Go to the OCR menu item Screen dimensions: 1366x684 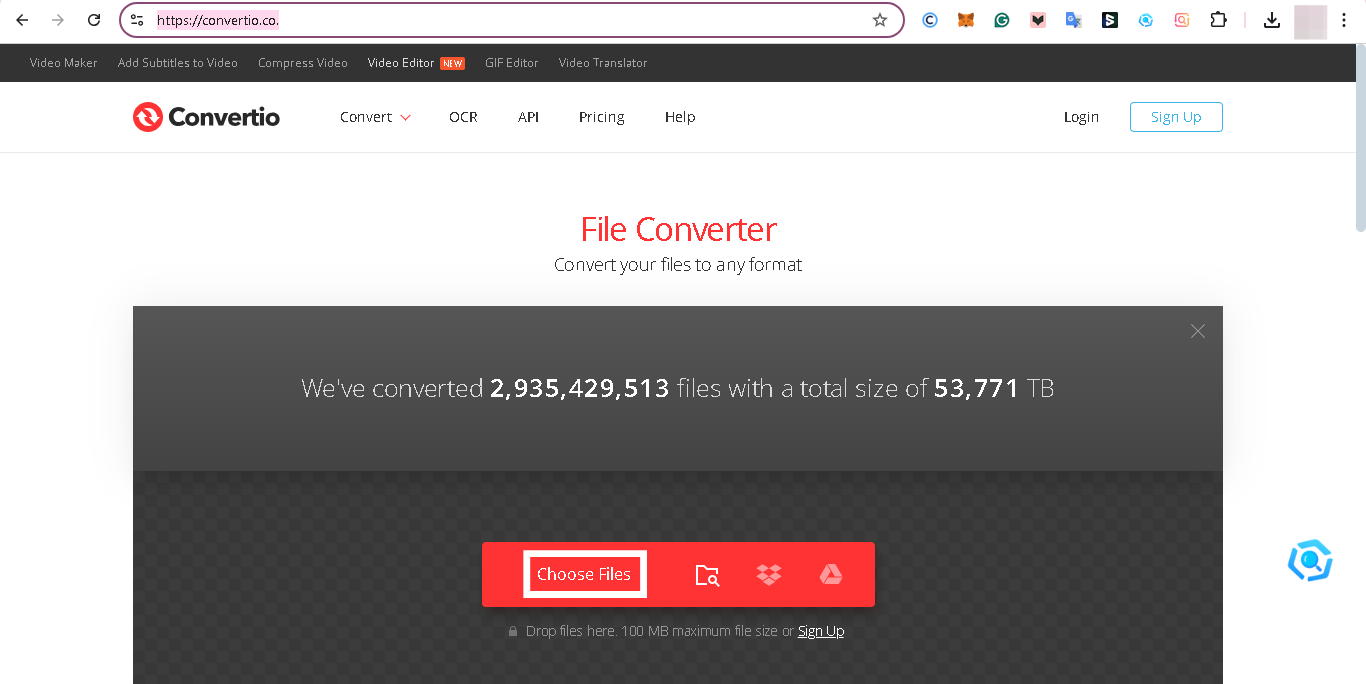(x=463, y=117)
